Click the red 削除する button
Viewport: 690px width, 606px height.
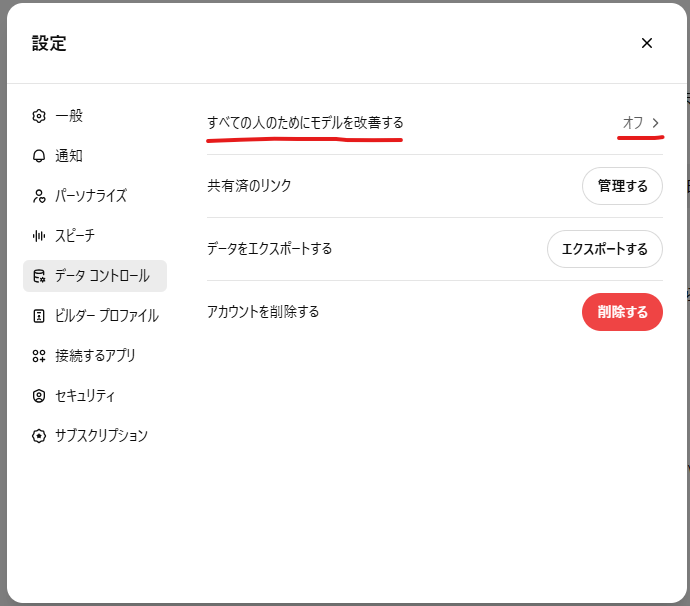coord(622,312)
